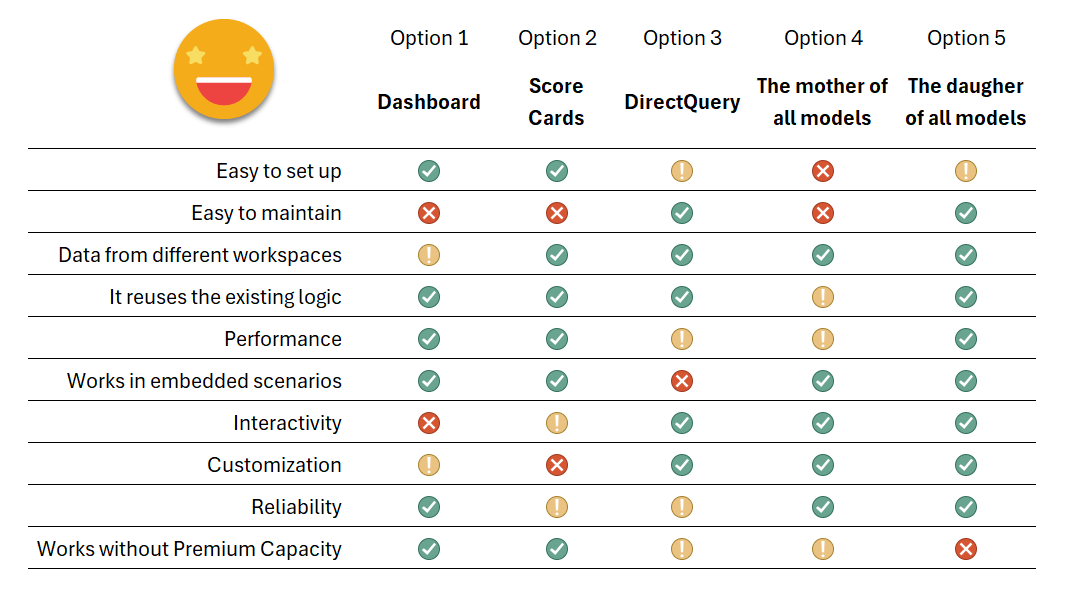Click the Dashboard column title
This screenshot has width=1077, height=593.
429,102
